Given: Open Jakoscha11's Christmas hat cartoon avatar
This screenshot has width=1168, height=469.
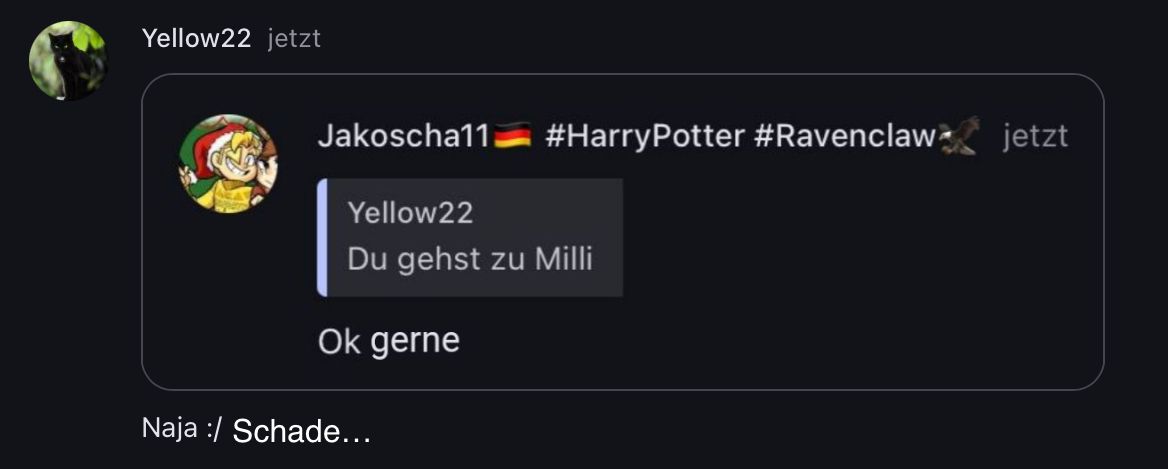Looking at the screenshot, I should 228,163.
